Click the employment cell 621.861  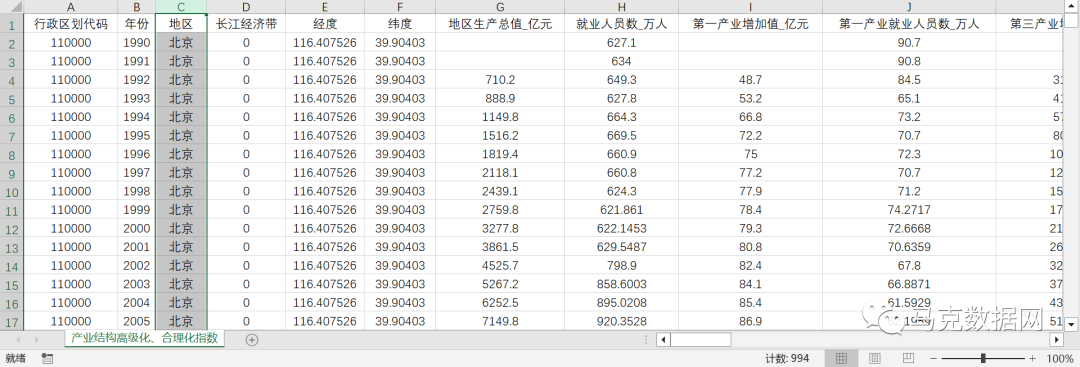pyautogui.click(x=621, y=209)
